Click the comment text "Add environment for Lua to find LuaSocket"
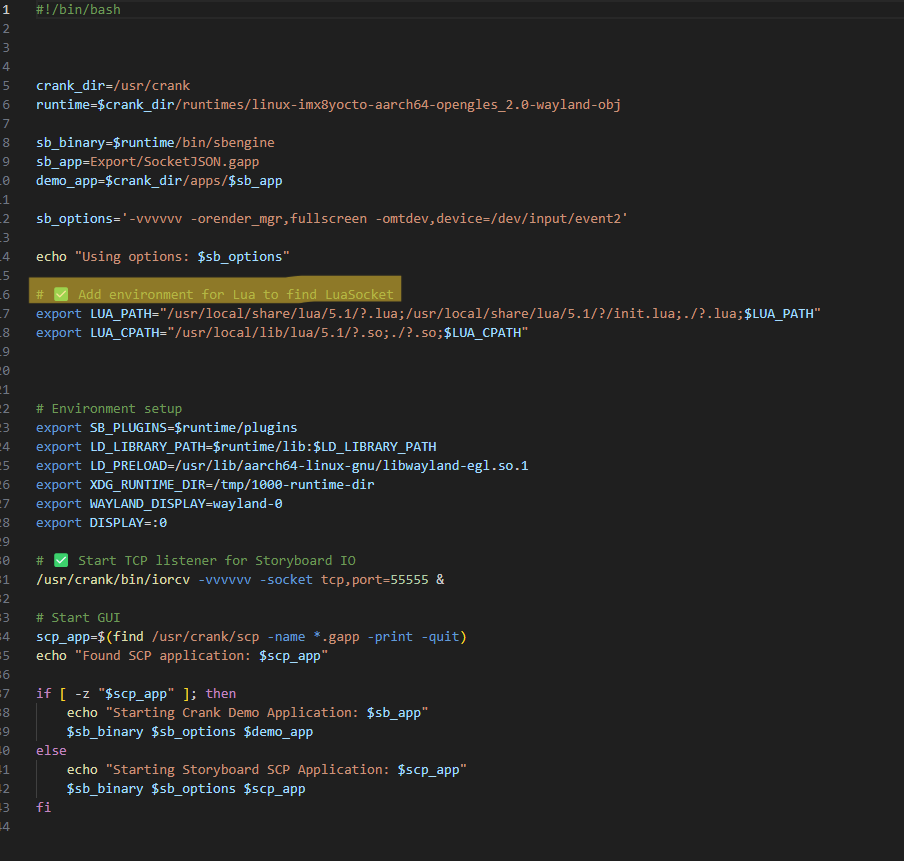This screenshot has width=904, height=861. coord(236,295)
